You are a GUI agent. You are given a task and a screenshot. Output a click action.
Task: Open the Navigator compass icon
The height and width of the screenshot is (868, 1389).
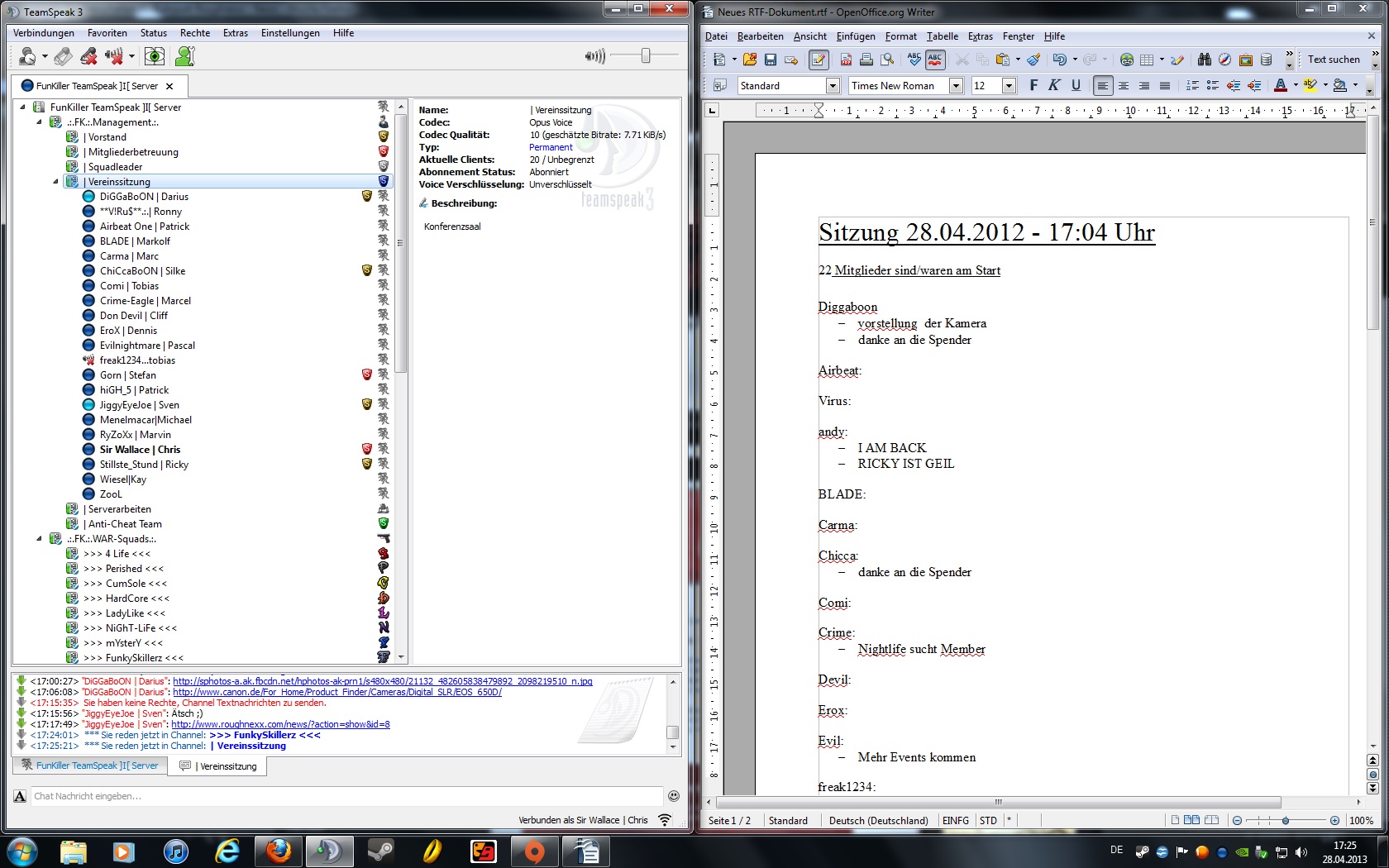(x=1224, y=60)
